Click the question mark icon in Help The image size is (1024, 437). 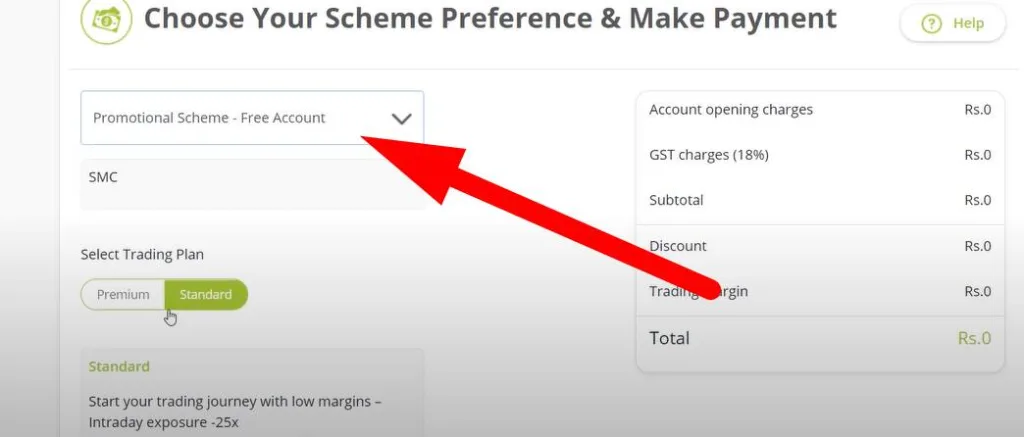coord(931,24)
